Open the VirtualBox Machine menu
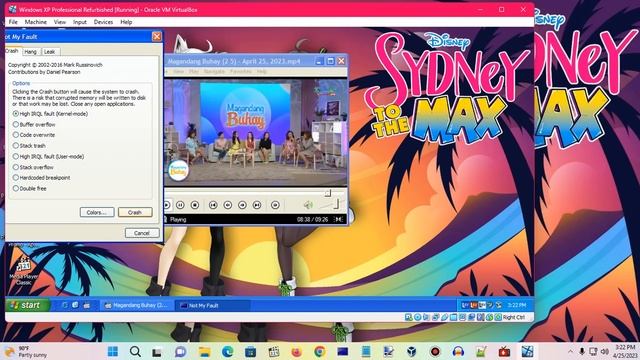This screenshot has width=640, height=360. pyautogui.click(x=36, y=22)
